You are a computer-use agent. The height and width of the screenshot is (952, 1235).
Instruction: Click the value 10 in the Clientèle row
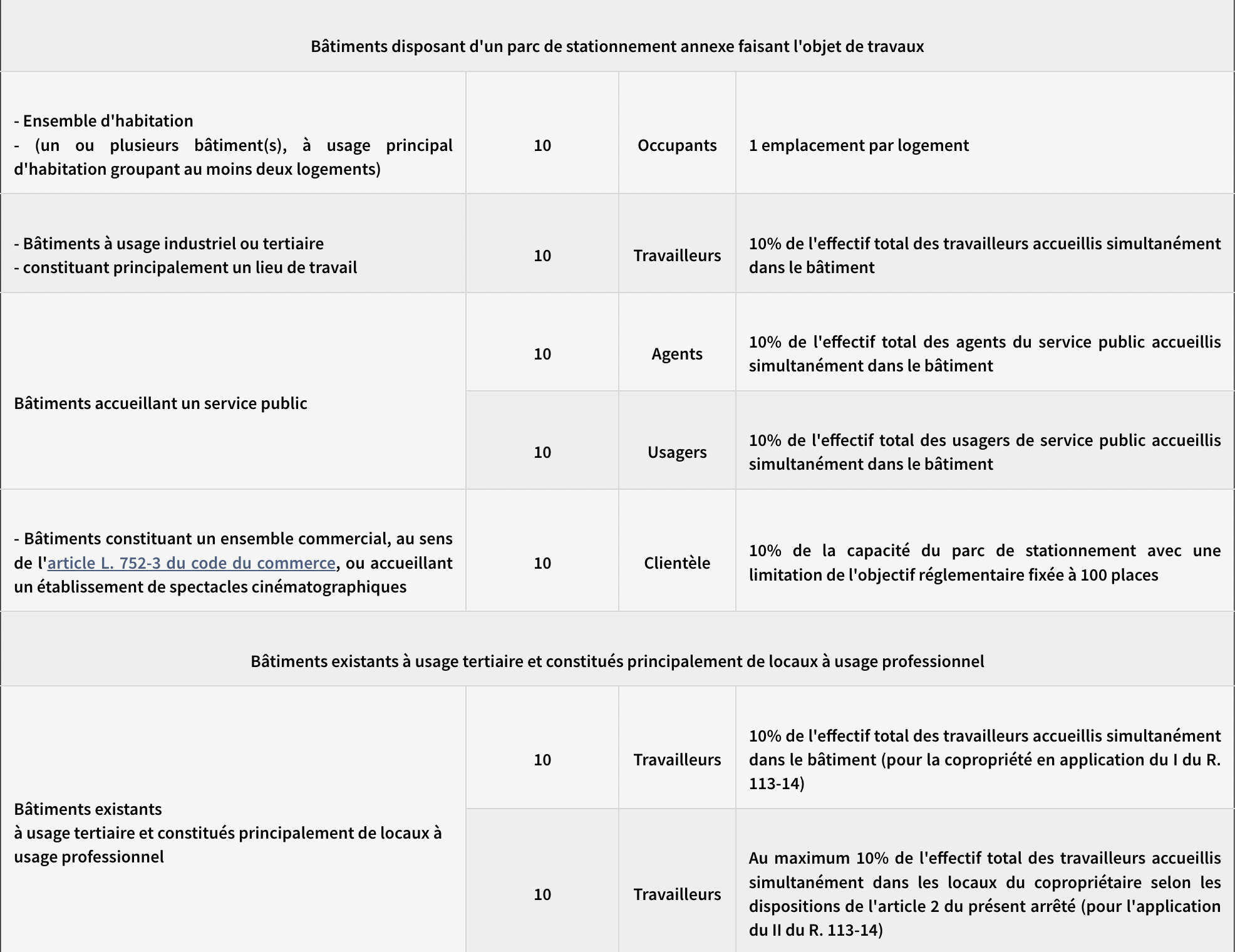click(542, 563)
